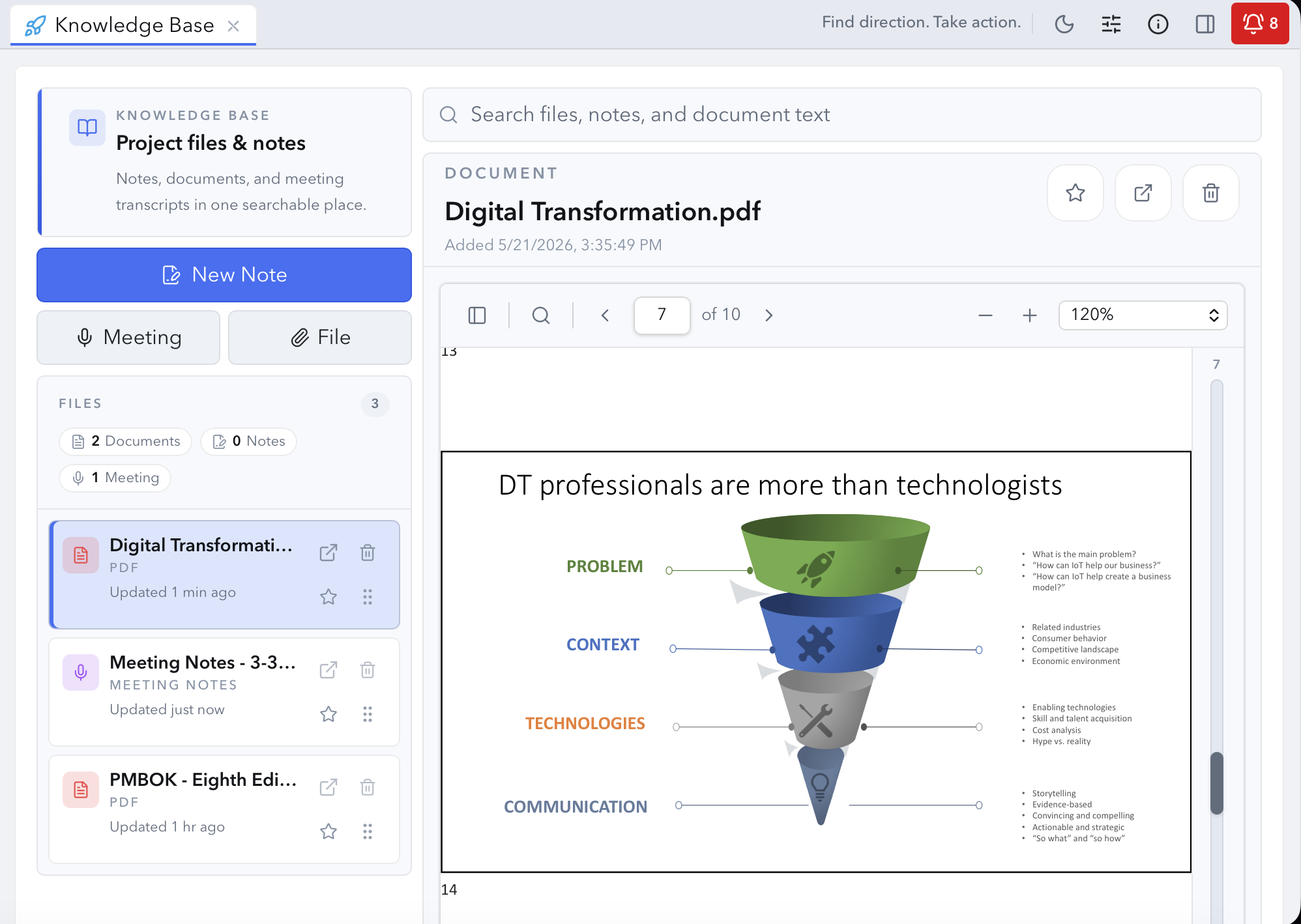Viewport: 1301px width, 924px height.
Task: Delete PMBOK file
Action: tap(368, 787)
